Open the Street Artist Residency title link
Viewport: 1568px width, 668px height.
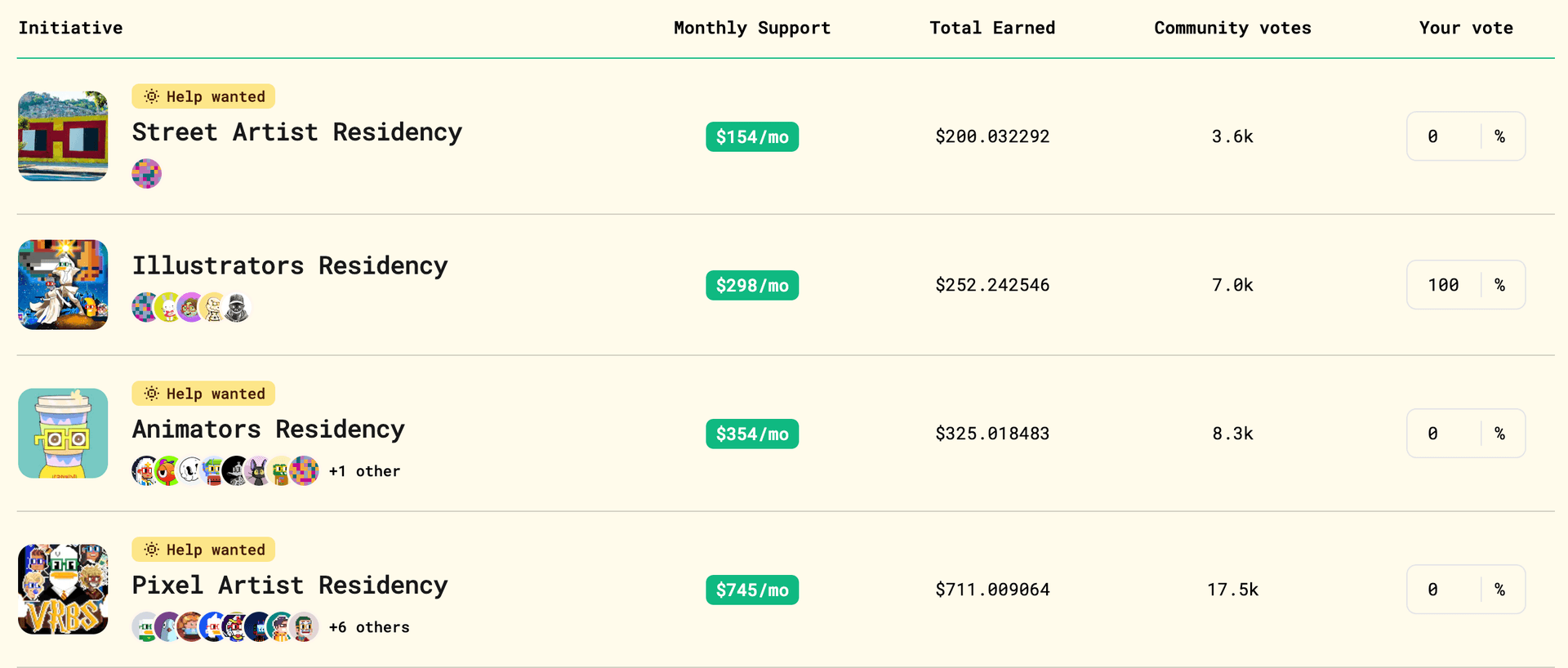click(x=296, y=132)
